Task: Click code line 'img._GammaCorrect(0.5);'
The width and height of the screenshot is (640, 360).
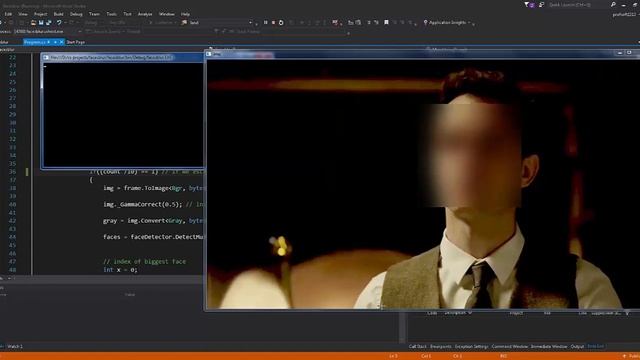Action: click(142, 204)
